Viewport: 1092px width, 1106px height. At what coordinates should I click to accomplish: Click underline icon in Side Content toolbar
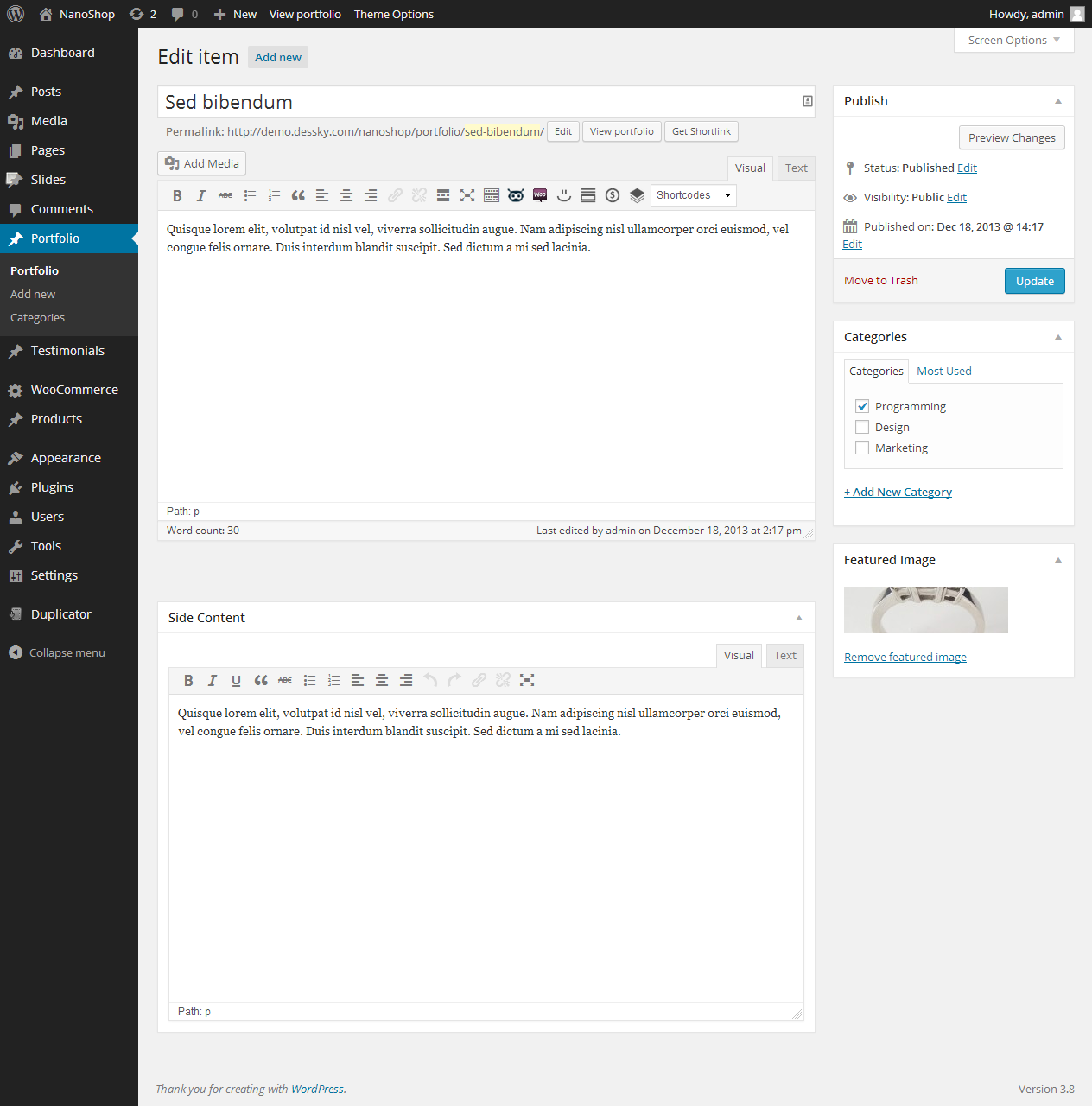[x=236, y=681]
